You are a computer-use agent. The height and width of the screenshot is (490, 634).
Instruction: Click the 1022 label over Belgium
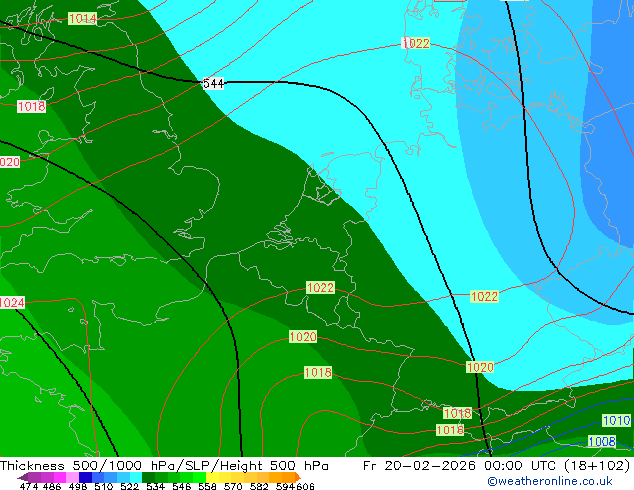tap(320, 287)
